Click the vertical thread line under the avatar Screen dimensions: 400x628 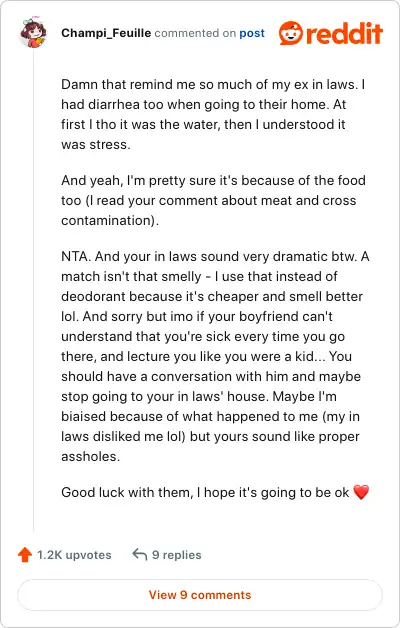click(x=34, y=288)
